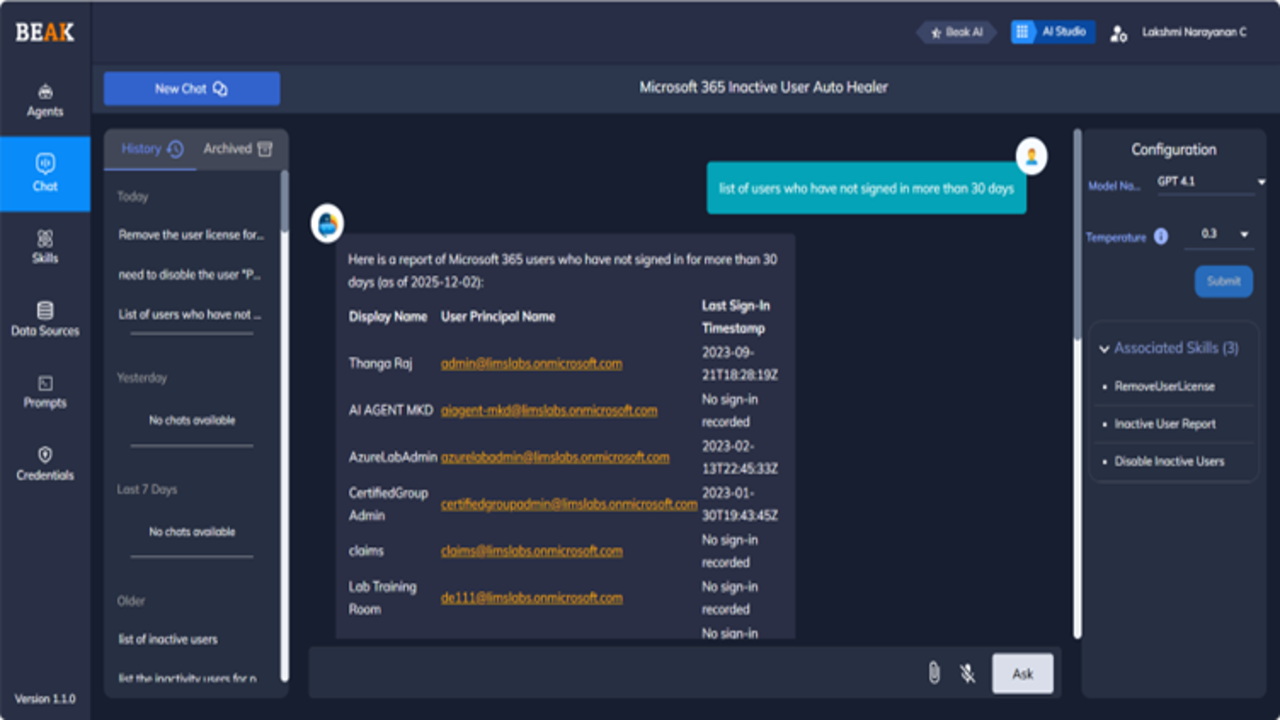
Task: Open the Model Name GPT 4.1 dropdown
Action: (1211, 182)
